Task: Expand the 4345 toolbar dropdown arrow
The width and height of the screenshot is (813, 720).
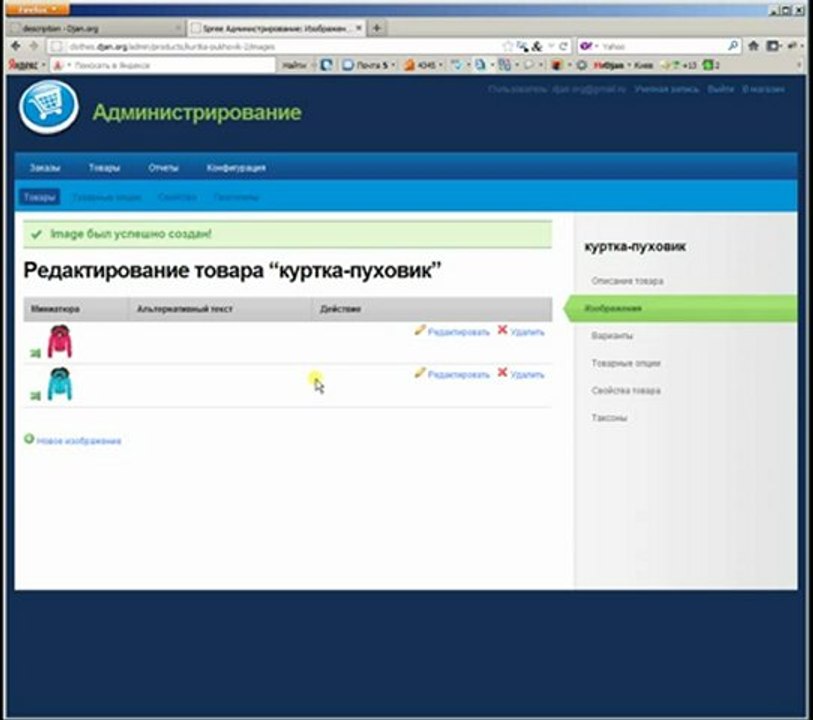Action: pos(440,65)
